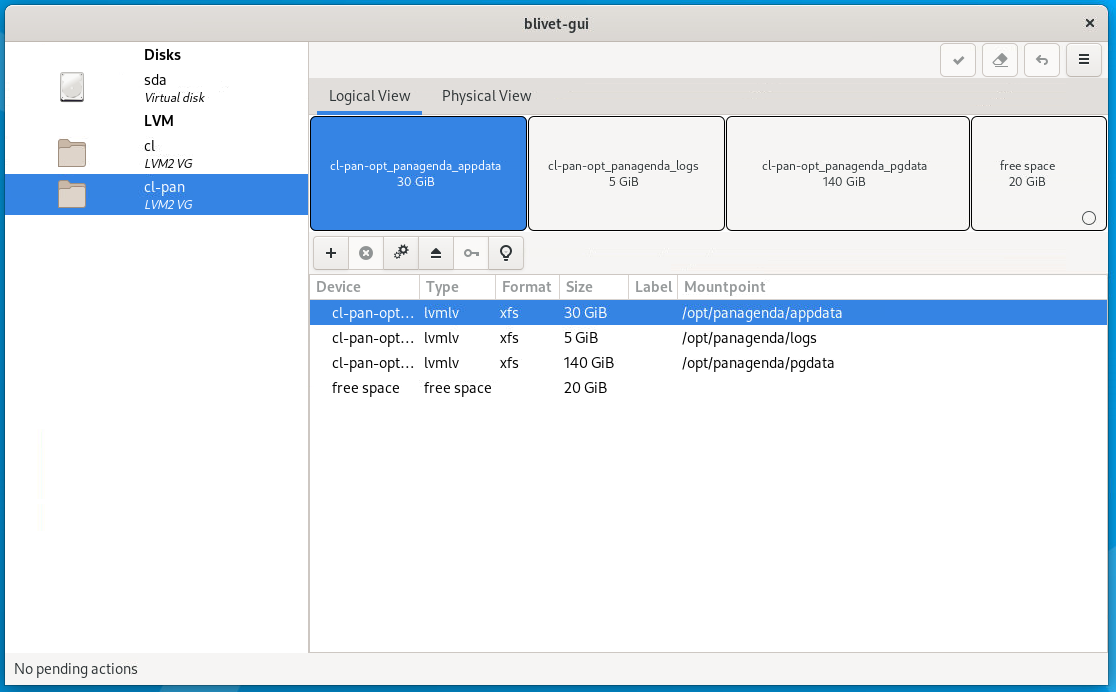Click the apply pending actions checkmark
1116x692 pixels.
coord(958,60)
